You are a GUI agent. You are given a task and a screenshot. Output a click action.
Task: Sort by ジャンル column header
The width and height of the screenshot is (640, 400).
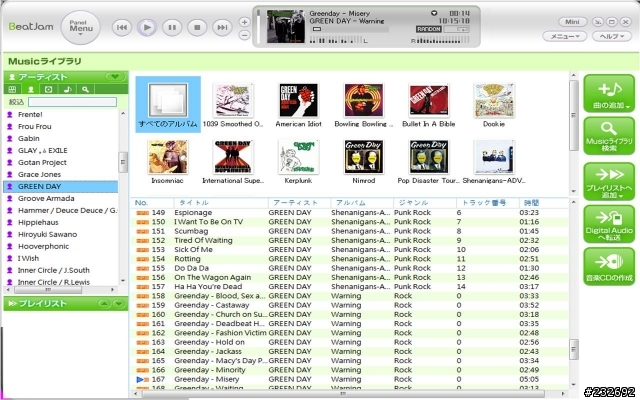(x=425, y=202)
